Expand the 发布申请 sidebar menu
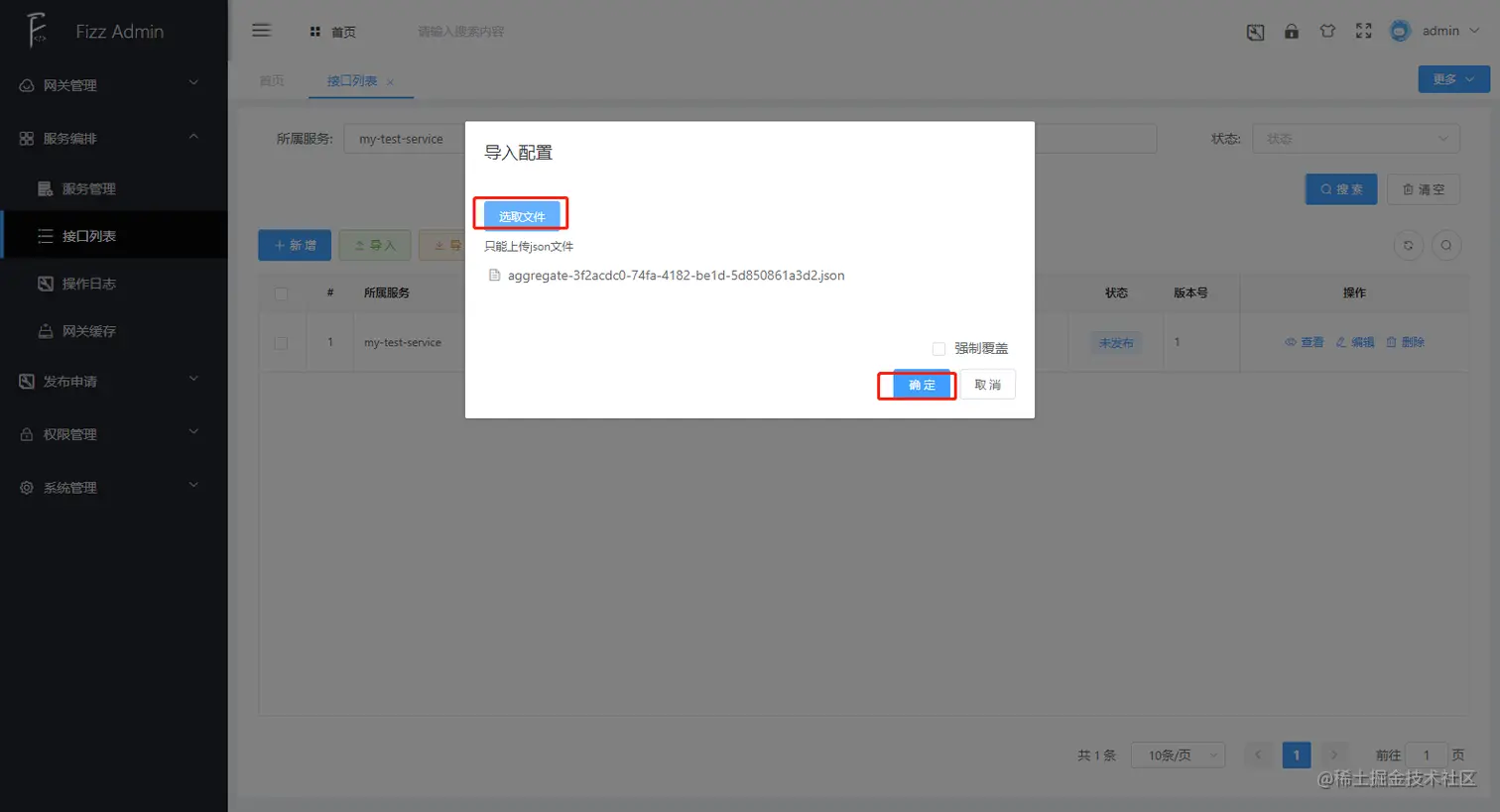Viewport: 1500px width, 812px height. point(114,381)
